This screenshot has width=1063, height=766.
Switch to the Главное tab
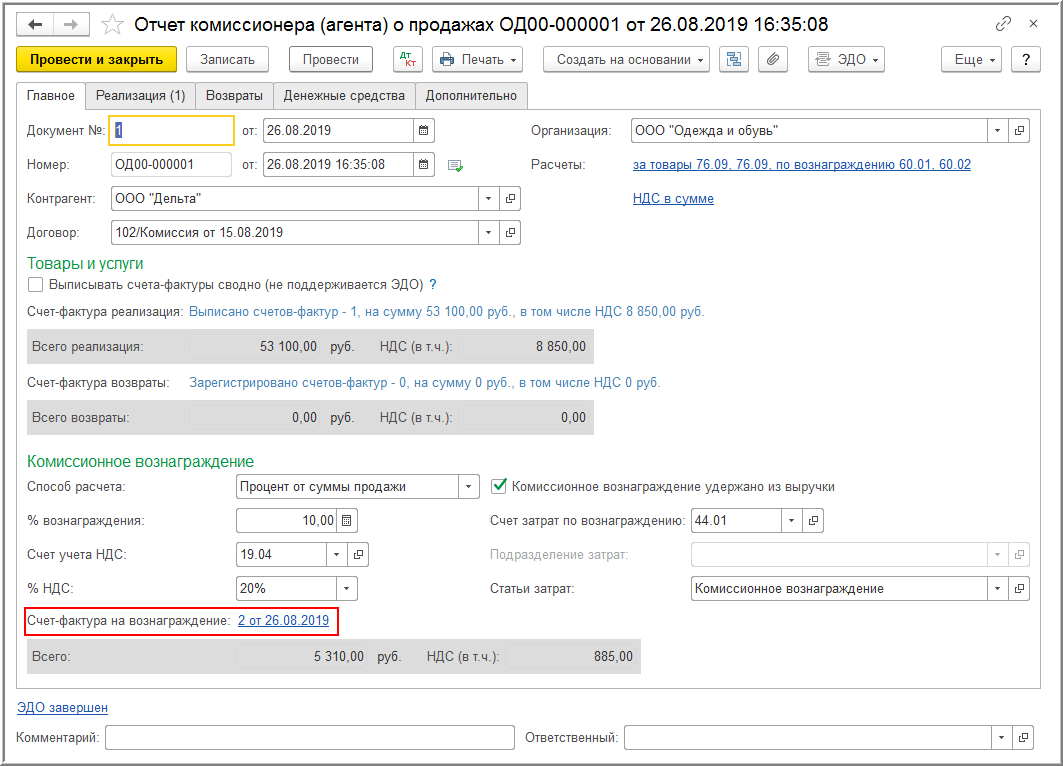[x=51, y=96]
